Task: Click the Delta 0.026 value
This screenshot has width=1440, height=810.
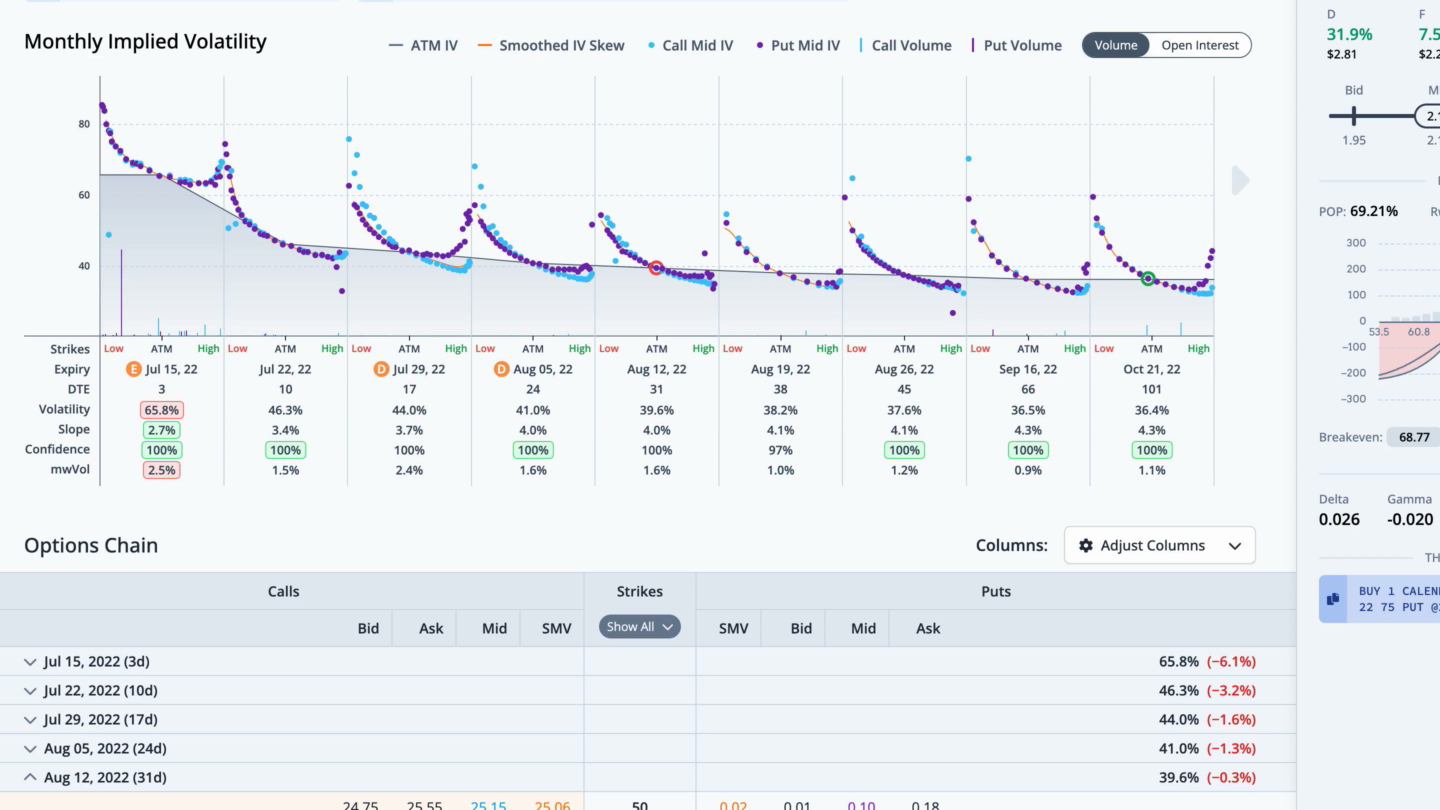Action: (x=1339, y=519)
